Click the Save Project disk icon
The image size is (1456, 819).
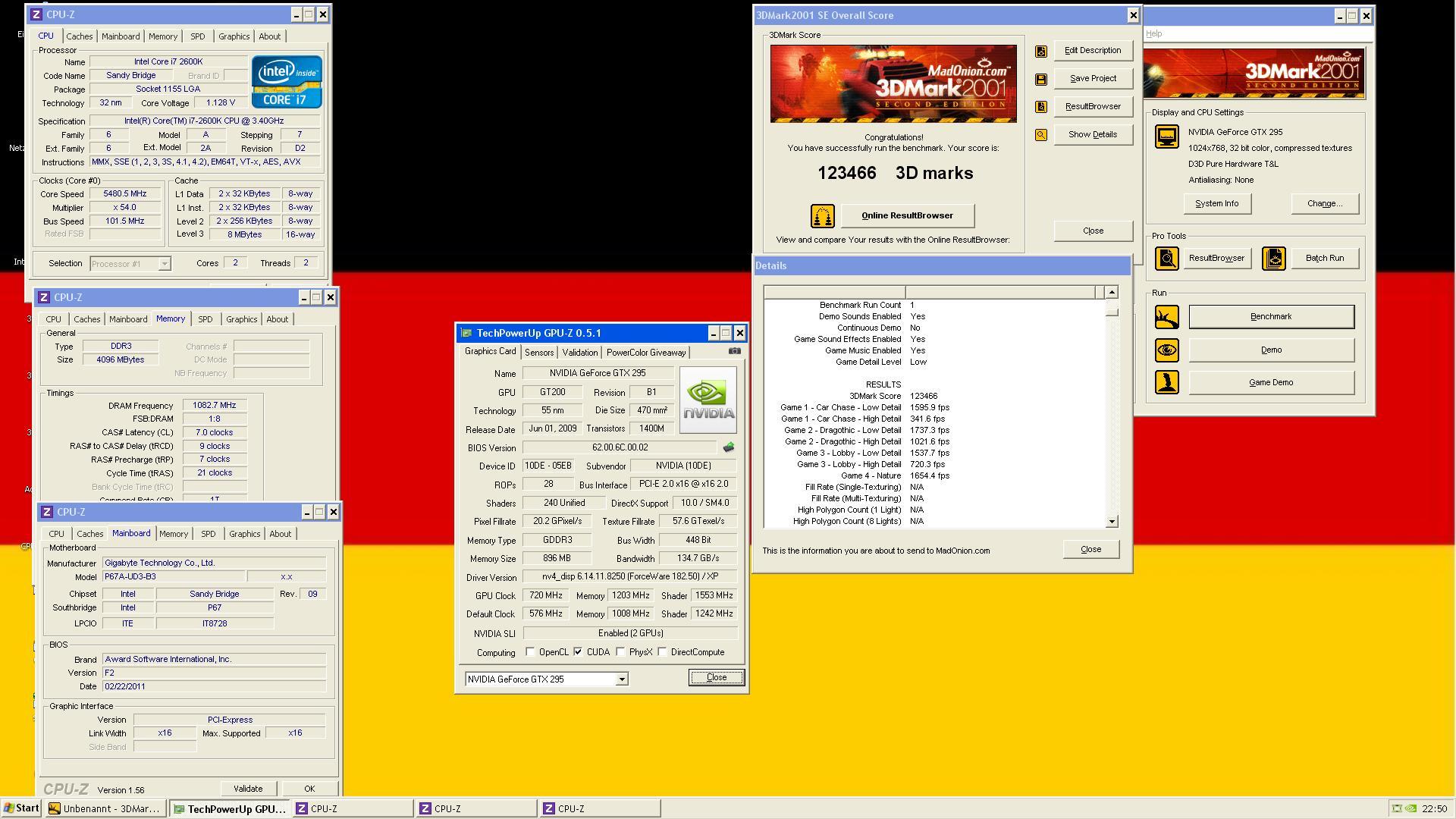(1040, 80)
